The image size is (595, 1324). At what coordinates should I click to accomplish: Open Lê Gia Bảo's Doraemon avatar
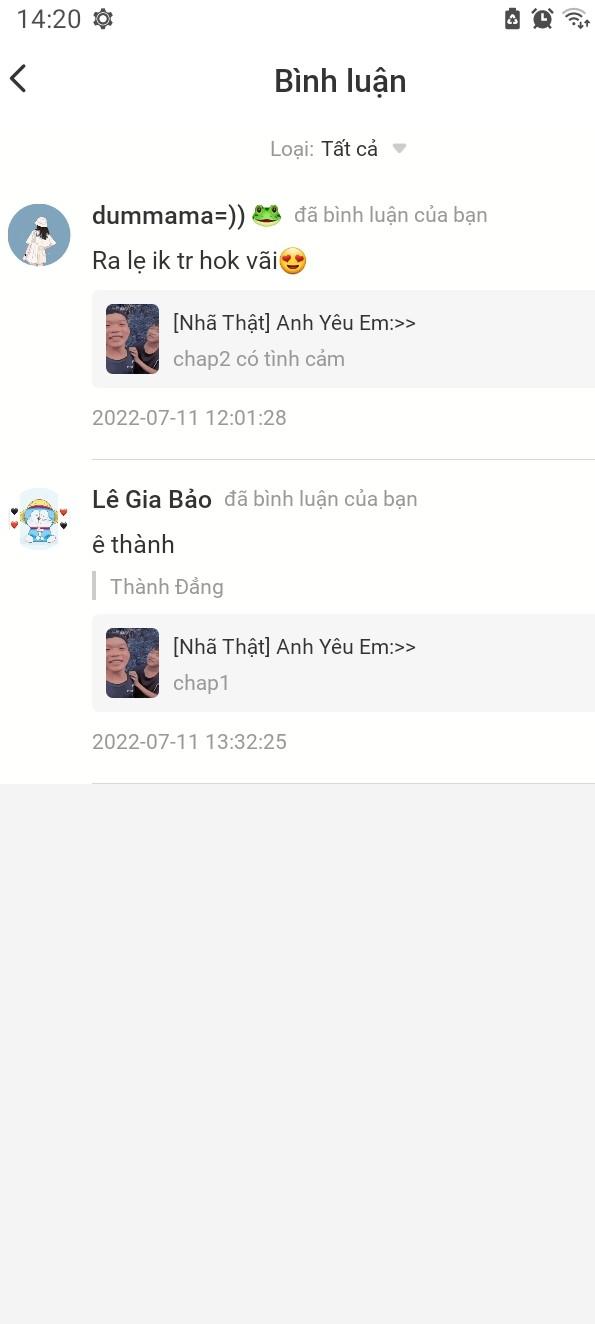click(x=39, y=519)
